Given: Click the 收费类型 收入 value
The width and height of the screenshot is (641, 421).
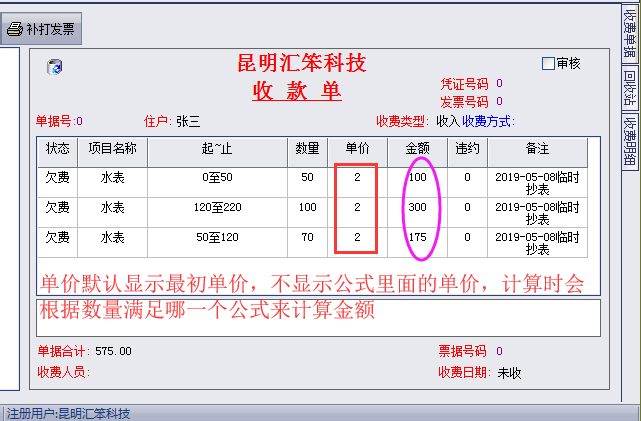Looking at the screenshot, I should coord(448,121).
